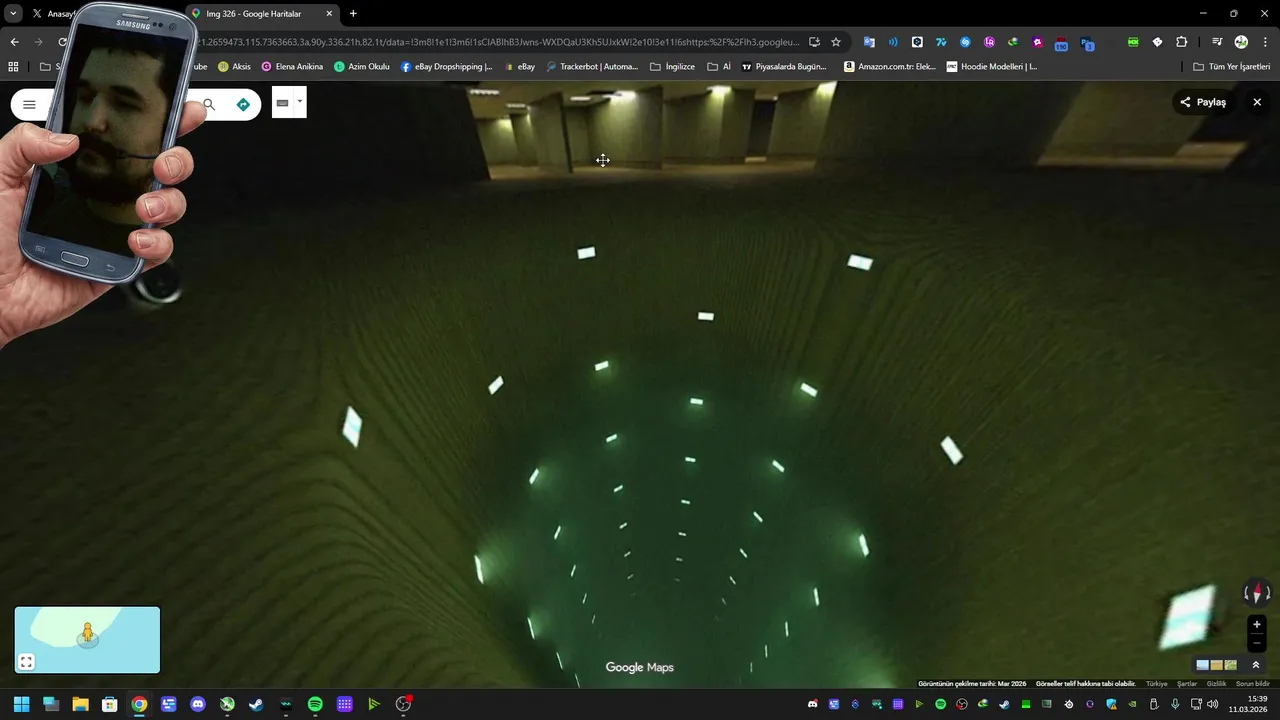Image resolution: width=1280 pixels, height=720 pixels.
Task: Expand the İngilizce bookmarks folder
Action: click(672, 67)
